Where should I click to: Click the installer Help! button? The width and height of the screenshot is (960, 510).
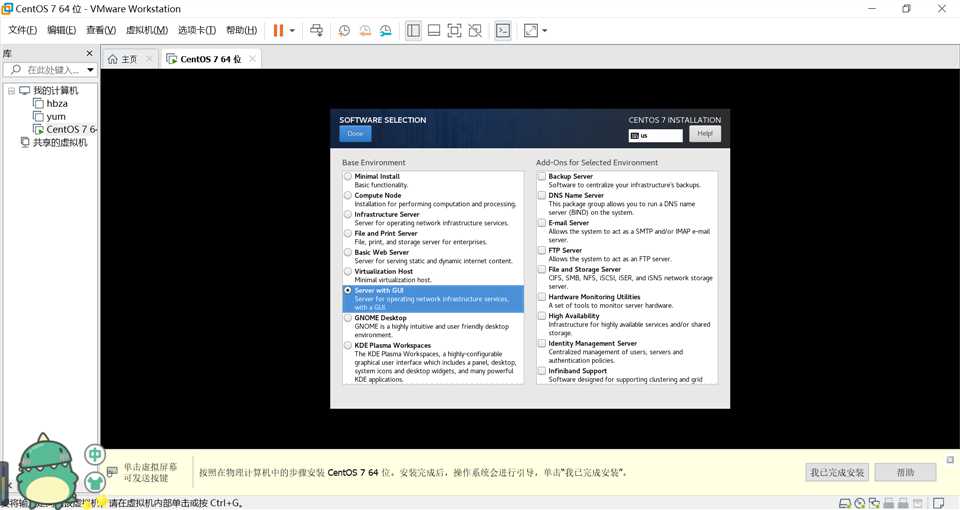(705, 133)
